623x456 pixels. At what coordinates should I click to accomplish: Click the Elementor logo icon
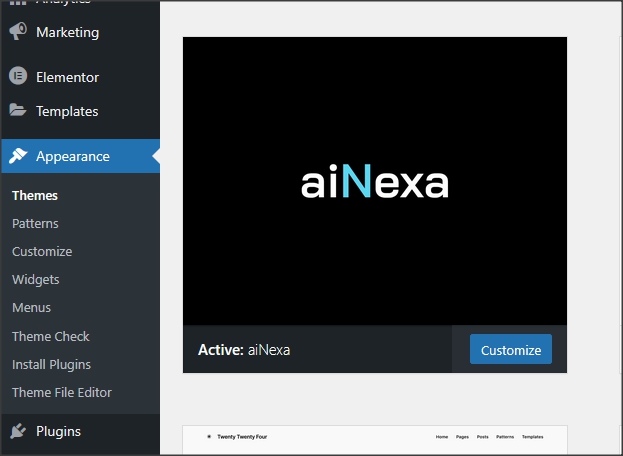tap(18, 76)
